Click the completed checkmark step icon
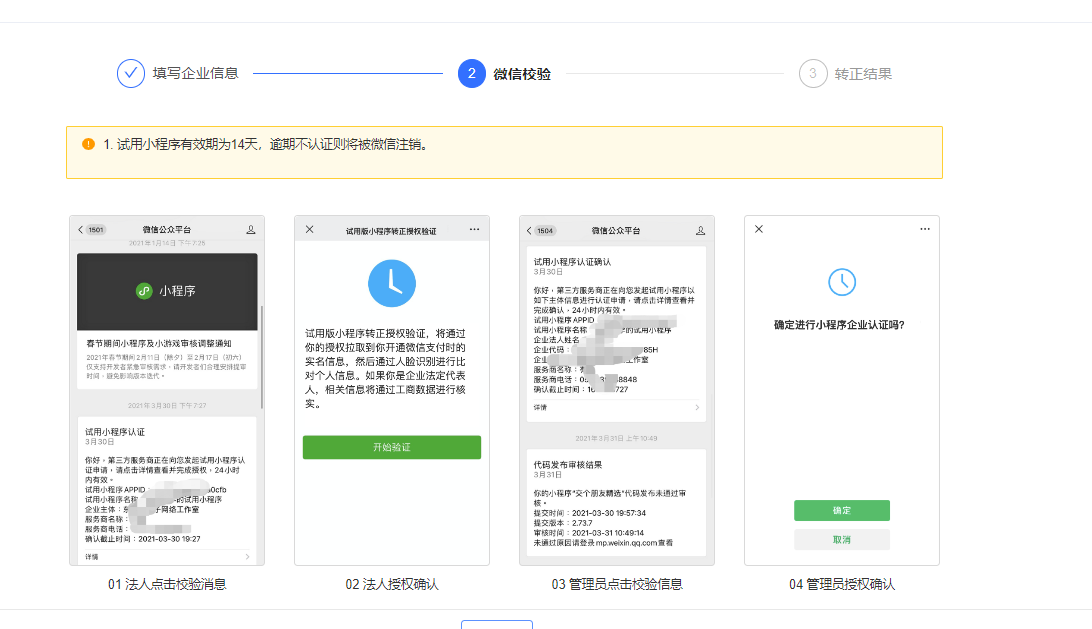 pyautogui.click(x=130, y=73)
